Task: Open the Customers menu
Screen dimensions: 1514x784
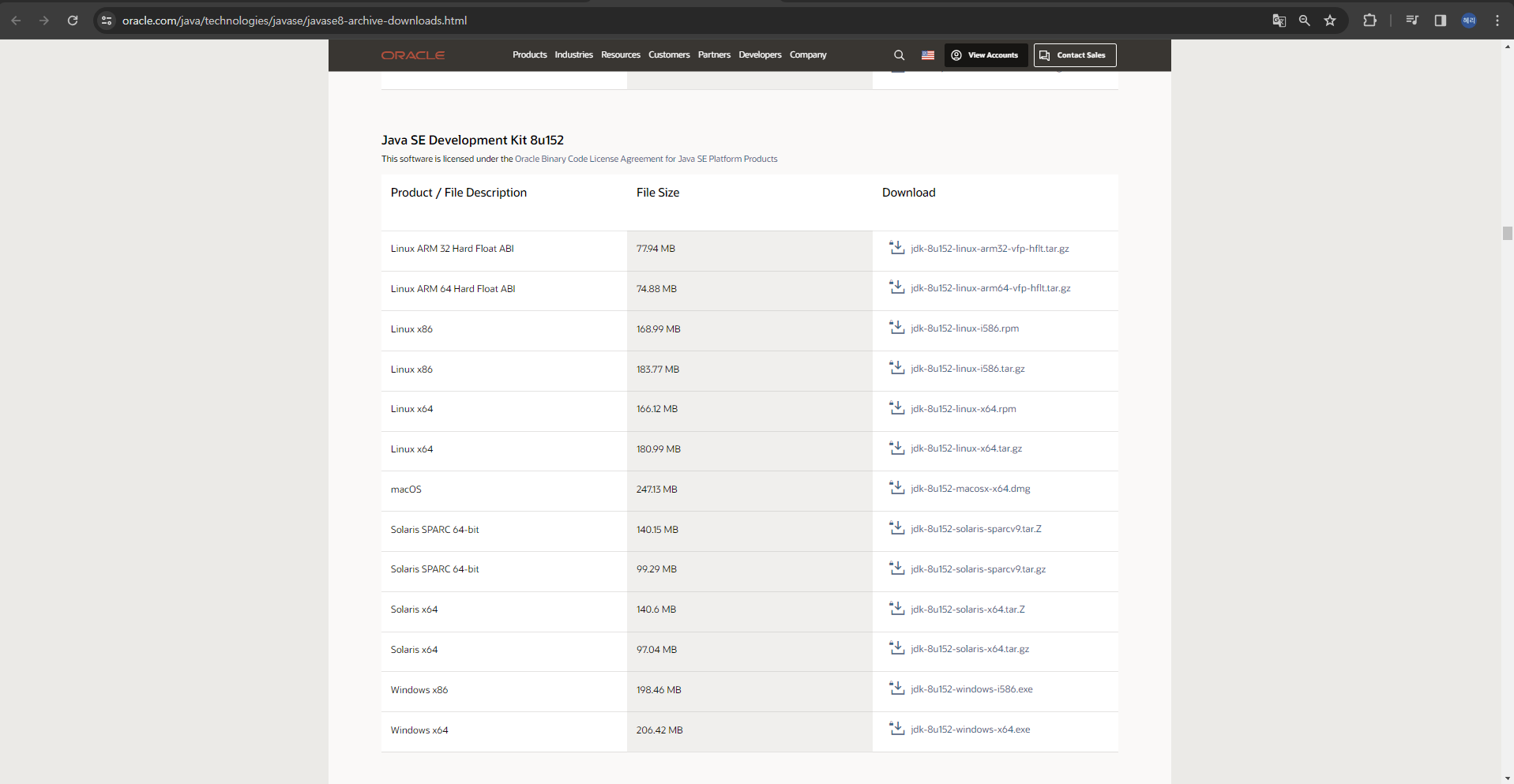Action: 669,55
